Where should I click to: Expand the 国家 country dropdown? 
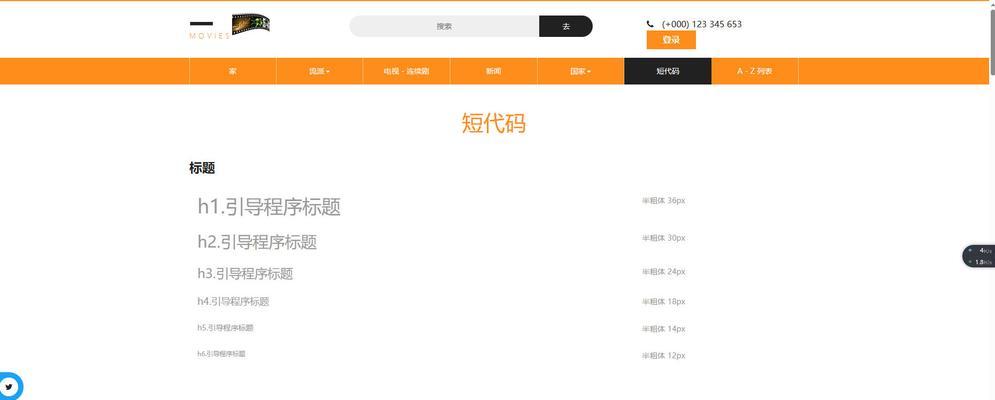581,71
